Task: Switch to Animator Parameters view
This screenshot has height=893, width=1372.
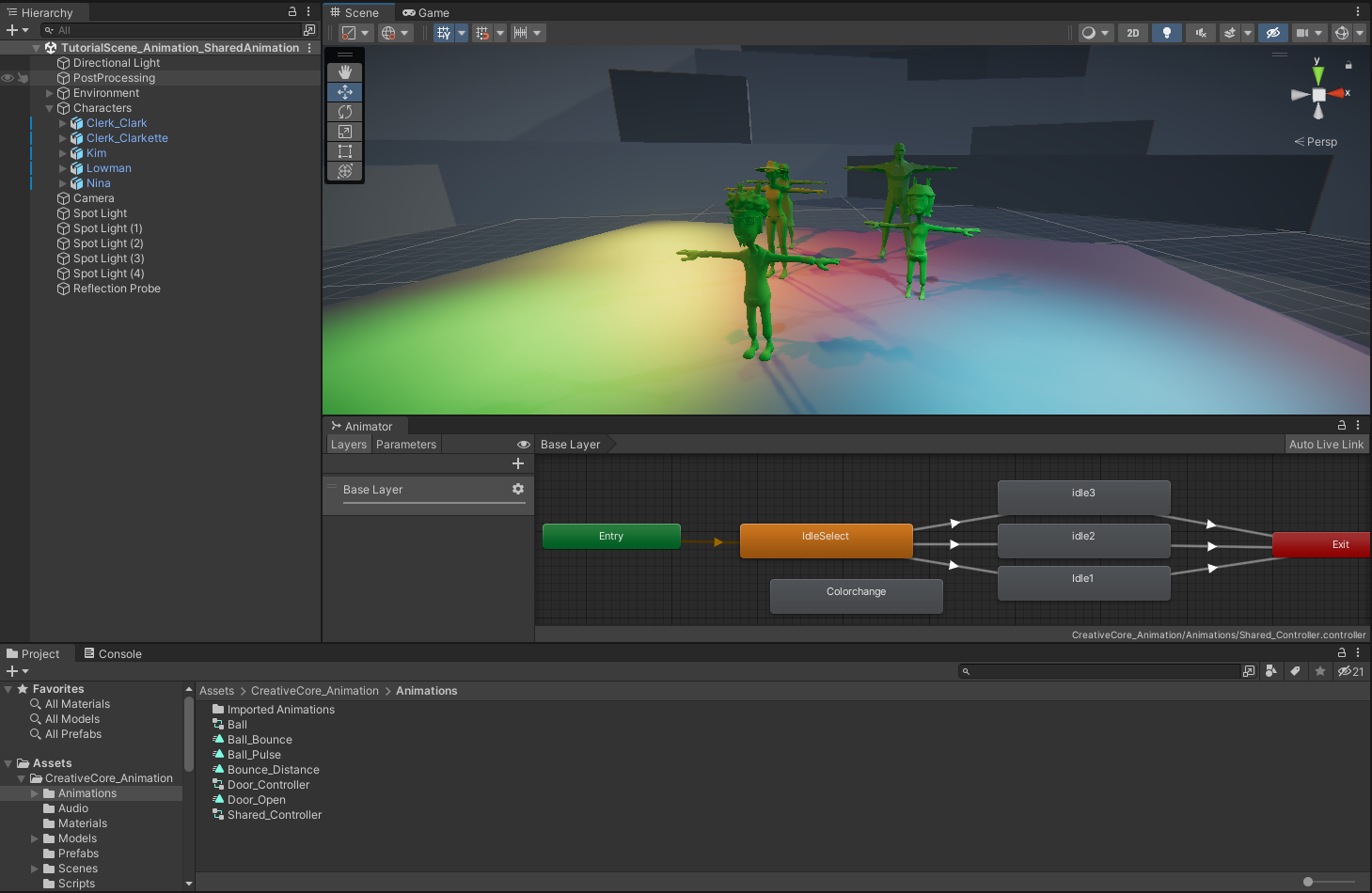Action: [406, 445]
